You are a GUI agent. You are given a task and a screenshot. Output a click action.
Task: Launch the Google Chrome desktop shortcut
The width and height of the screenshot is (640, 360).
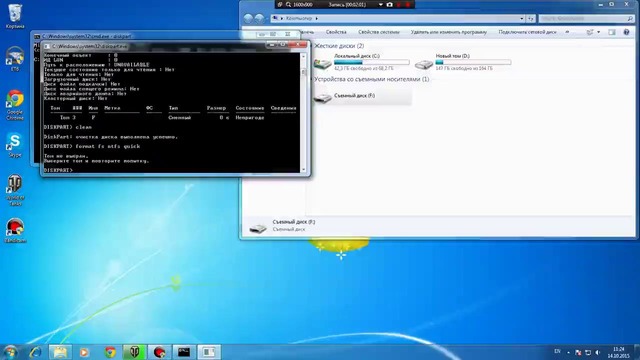15,105
